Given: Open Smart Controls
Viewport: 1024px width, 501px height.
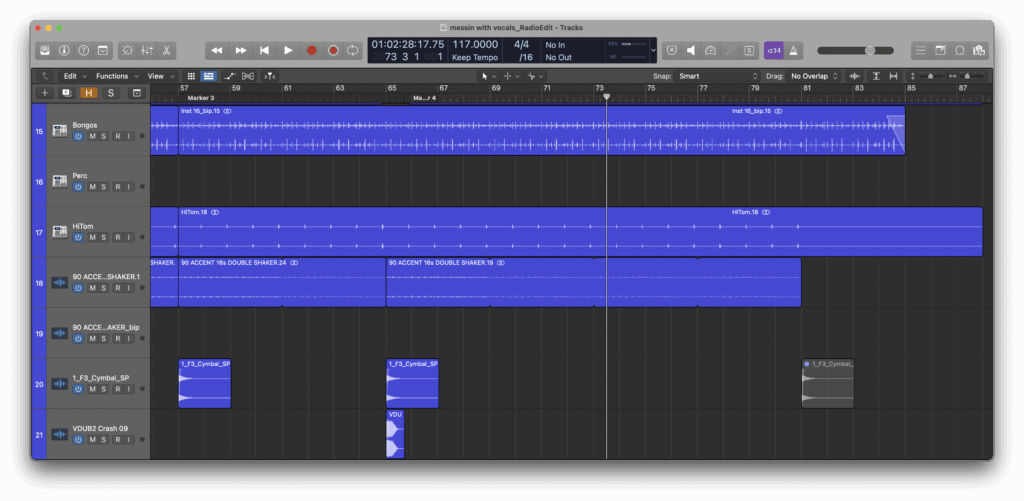Looking at the screenshot, I should (127, 50).
